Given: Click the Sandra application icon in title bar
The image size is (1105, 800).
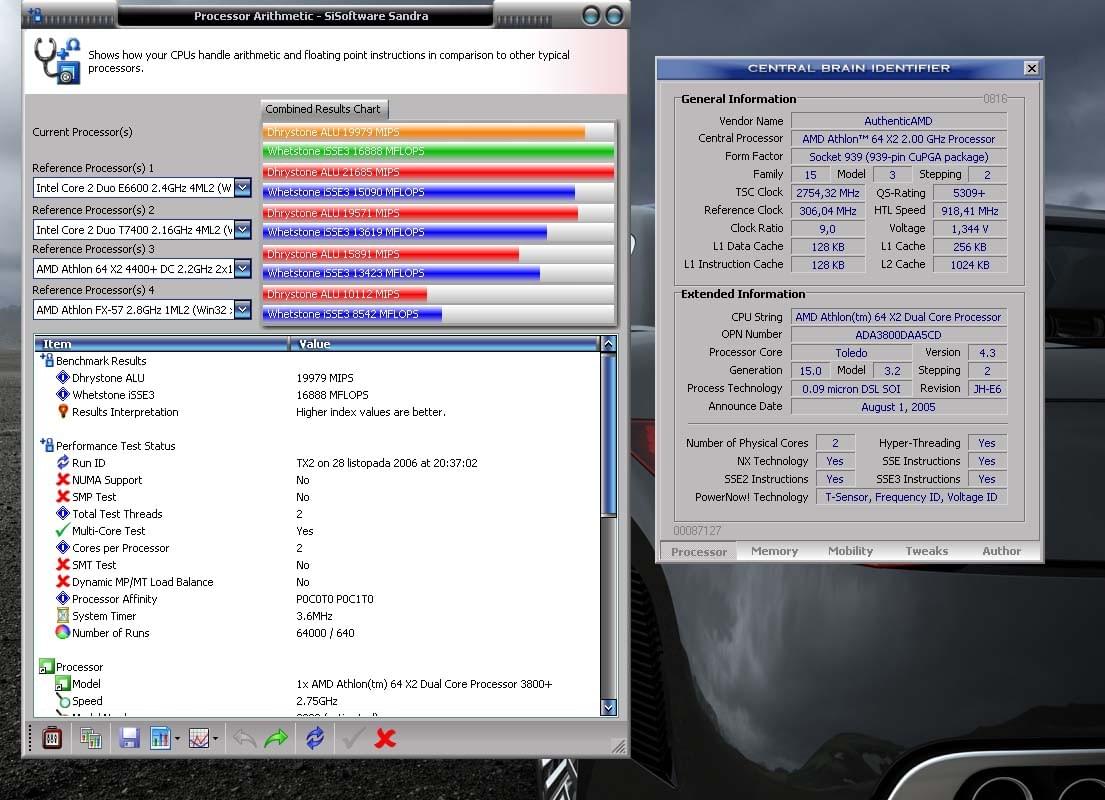Looking at the screenshot, I should (x=35, y=14).
